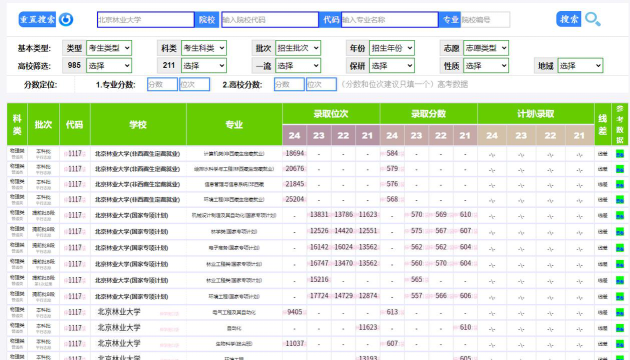The height and width of the screenshot is (360, 630).
Task: Click the 代码 button
Action: [x=330, y=20]
